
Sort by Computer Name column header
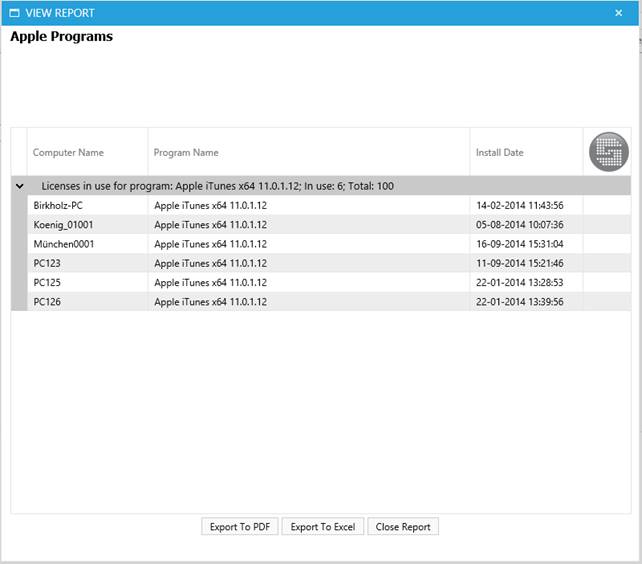tap(68, 153)
